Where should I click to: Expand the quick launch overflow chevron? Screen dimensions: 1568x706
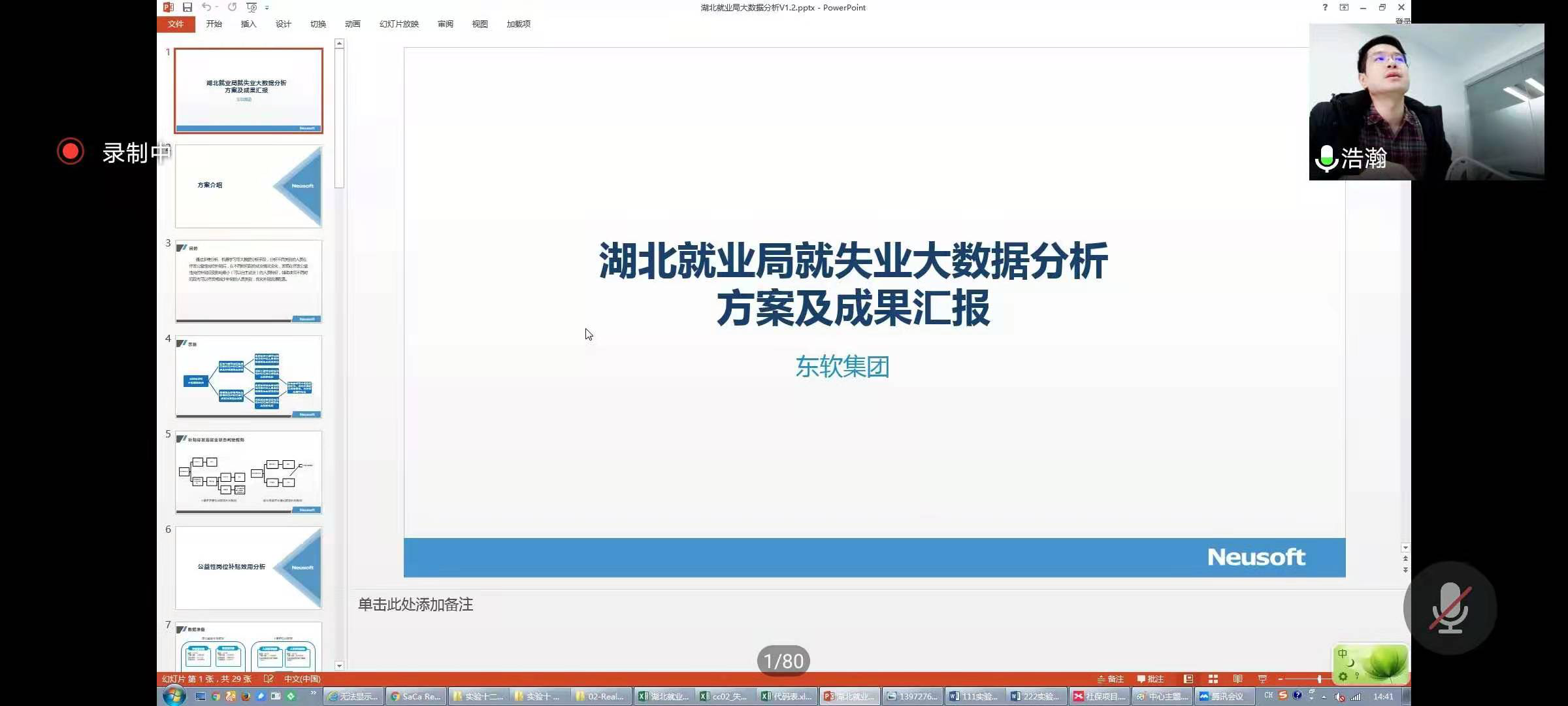point(313,693)
